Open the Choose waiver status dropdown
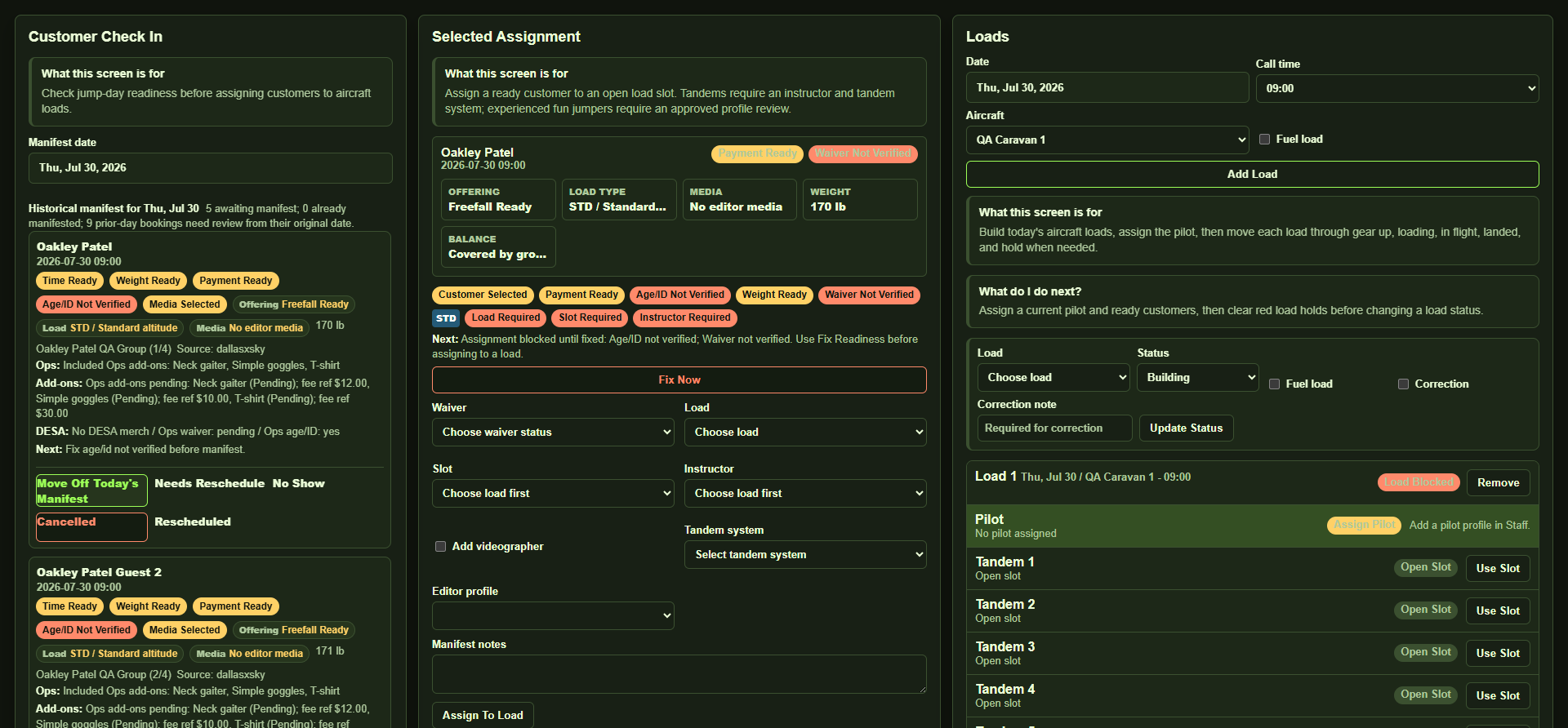Image resolution: width=1568 pixels, height=728 pixels. [x=553, y=432]
